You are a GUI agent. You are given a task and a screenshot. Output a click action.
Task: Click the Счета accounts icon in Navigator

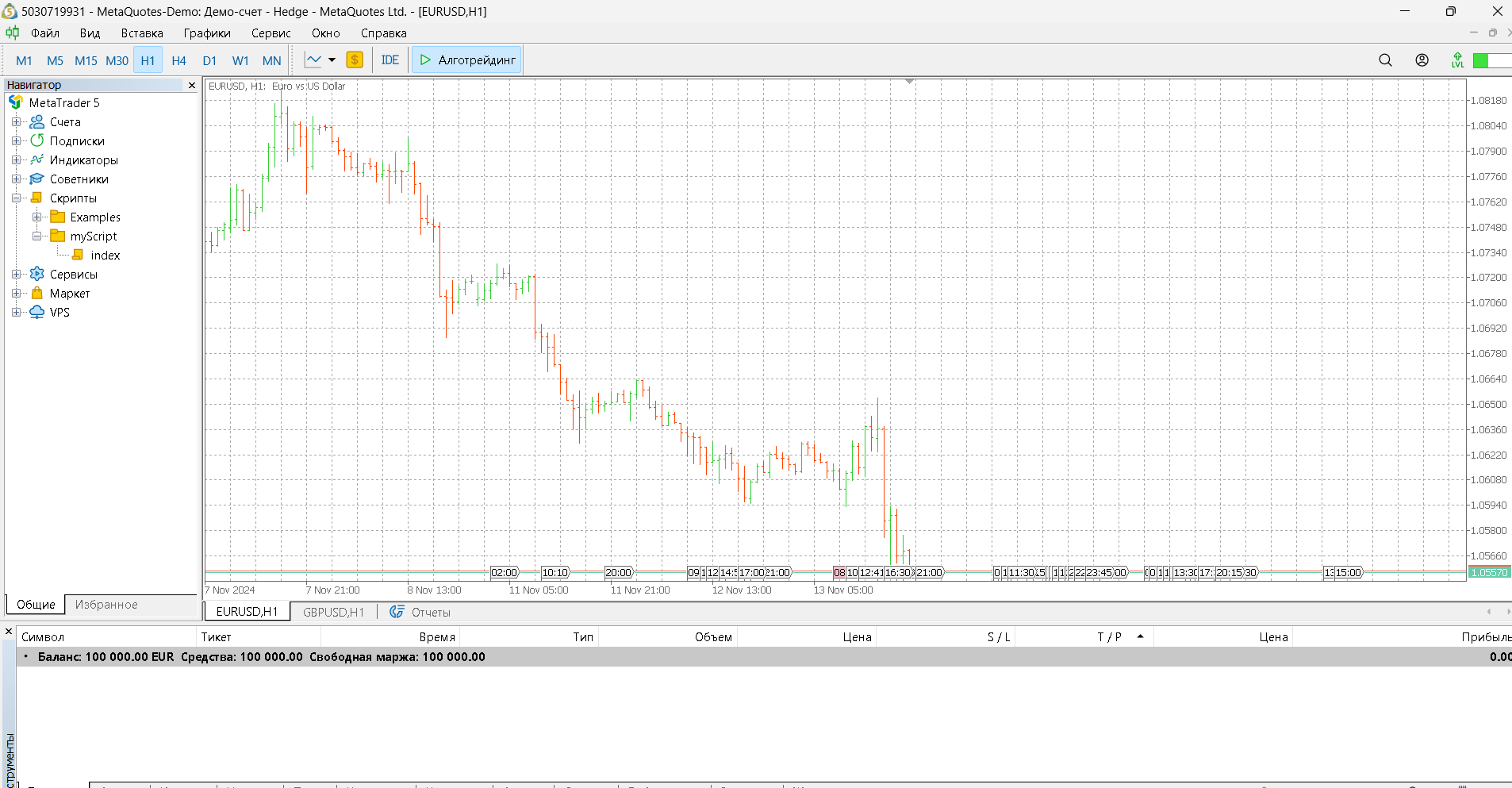[x=36, y=122]
